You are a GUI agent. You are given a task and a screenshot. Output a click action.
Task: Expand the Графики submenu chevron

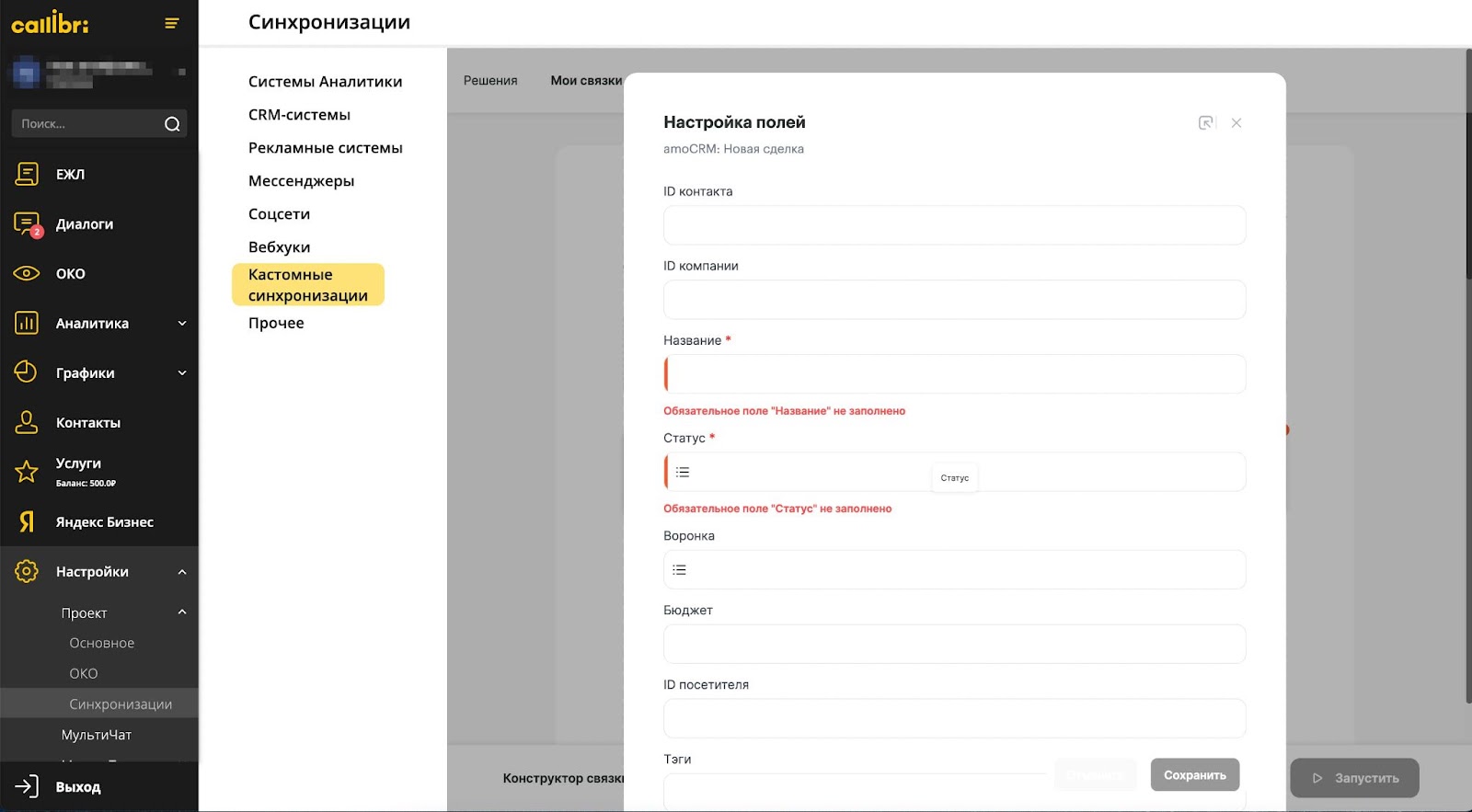tap(182, 372)
